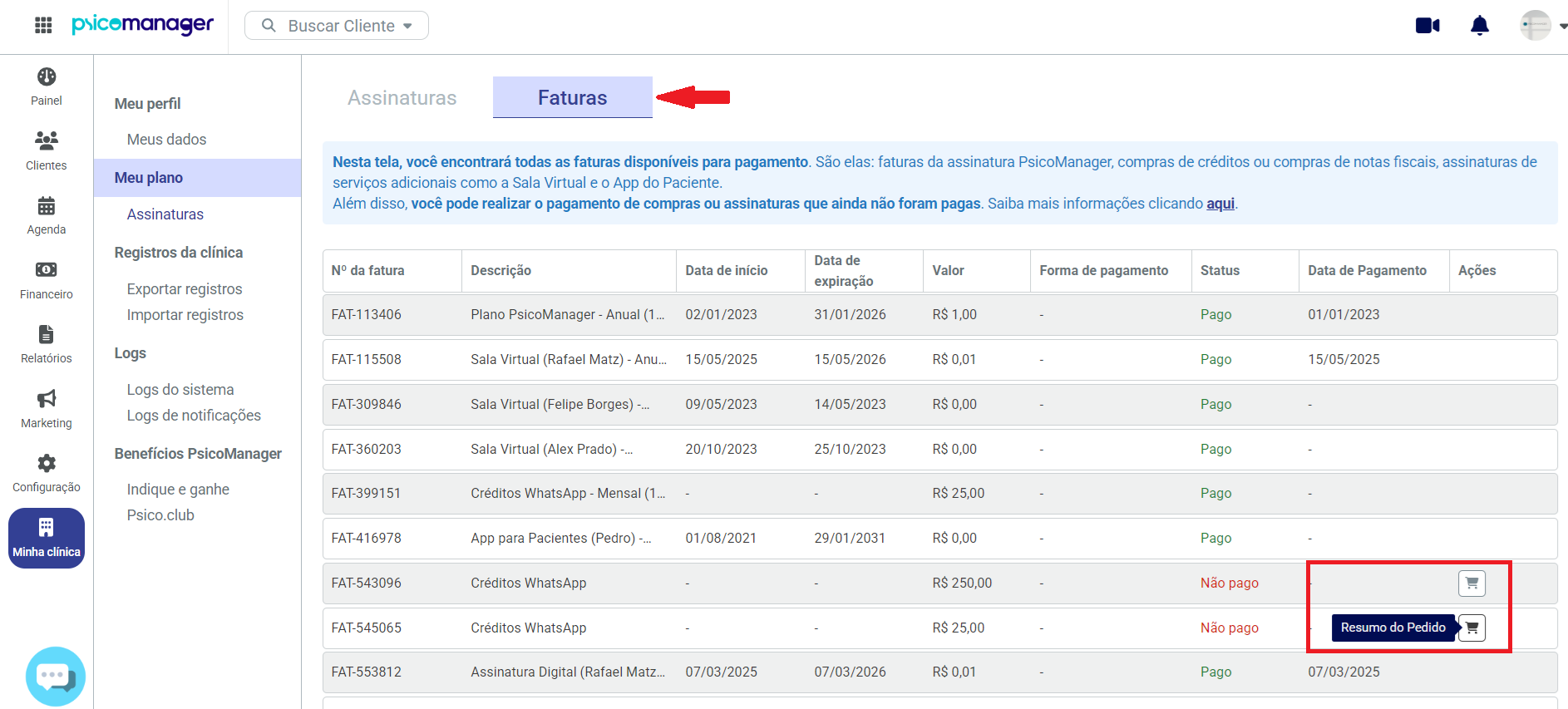Open Agenda calendar in the sidebar
Screen dimensions: 1568x709
pyautogui.click(x=47, y=215)
